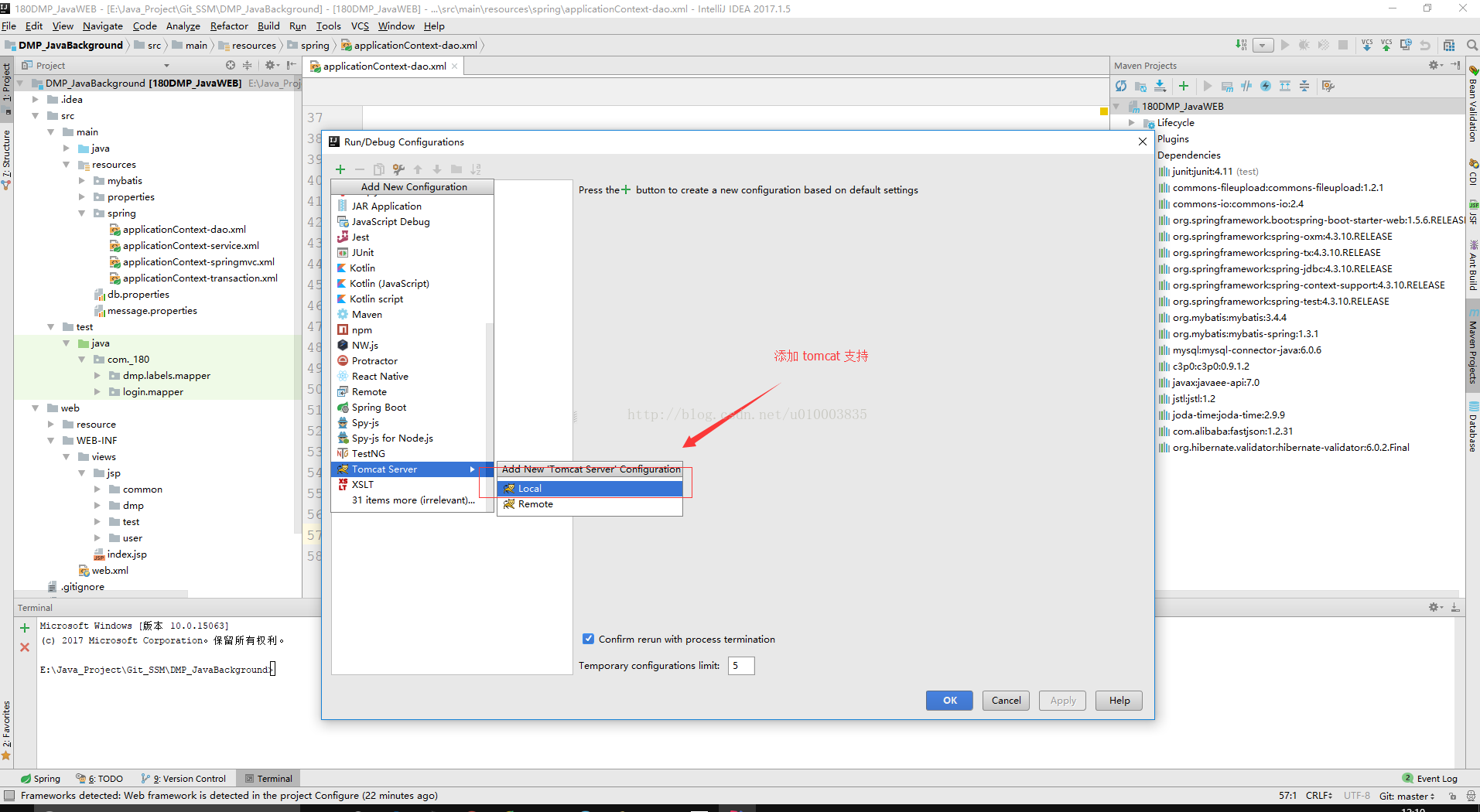Viewport: 1480px width, 812px height.
Task: Click the Cancel button in dialog
Action: [x=1006, y=700]
